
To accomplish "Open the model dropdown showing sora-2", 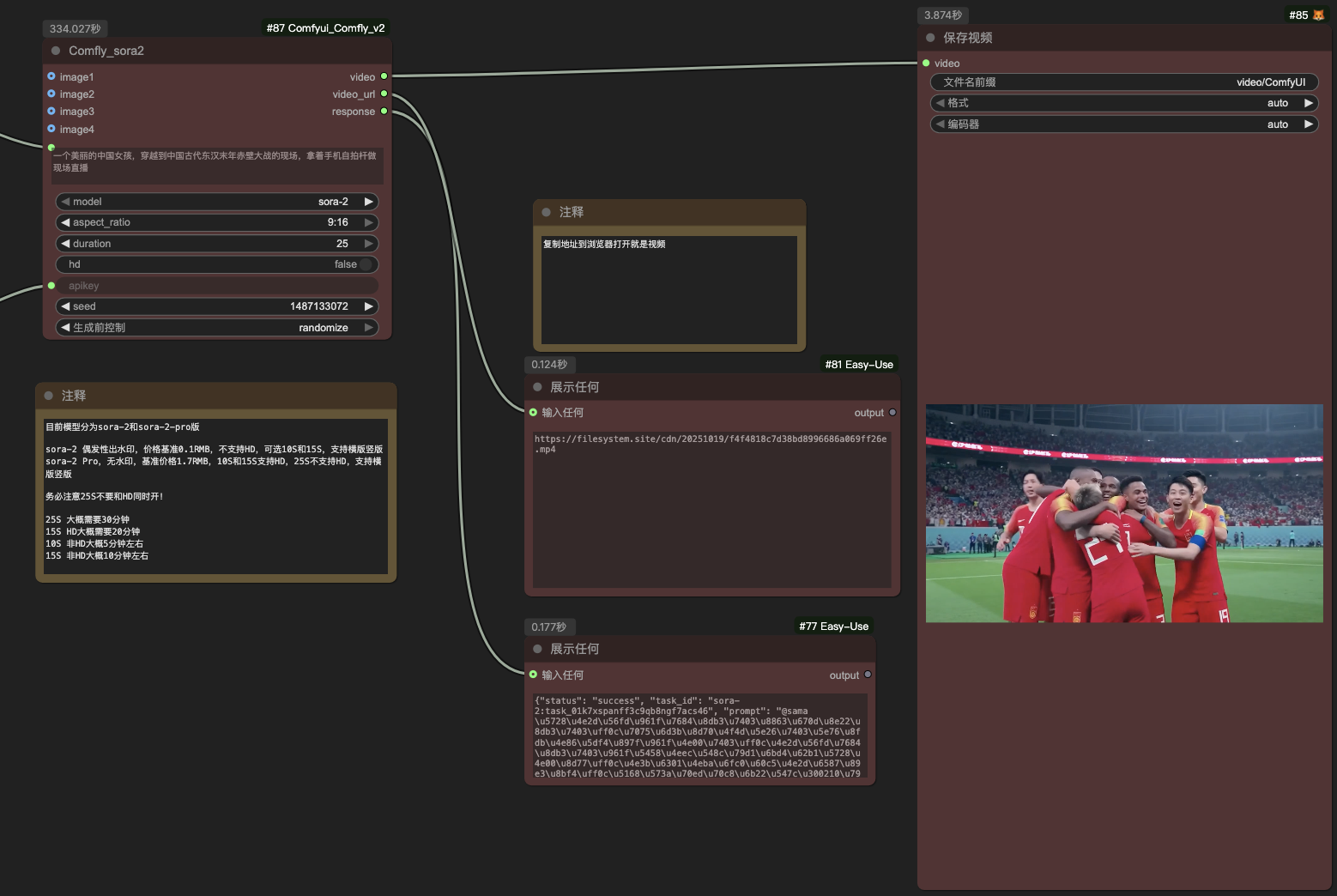I will pyautogui.click(x=217, y=202).
